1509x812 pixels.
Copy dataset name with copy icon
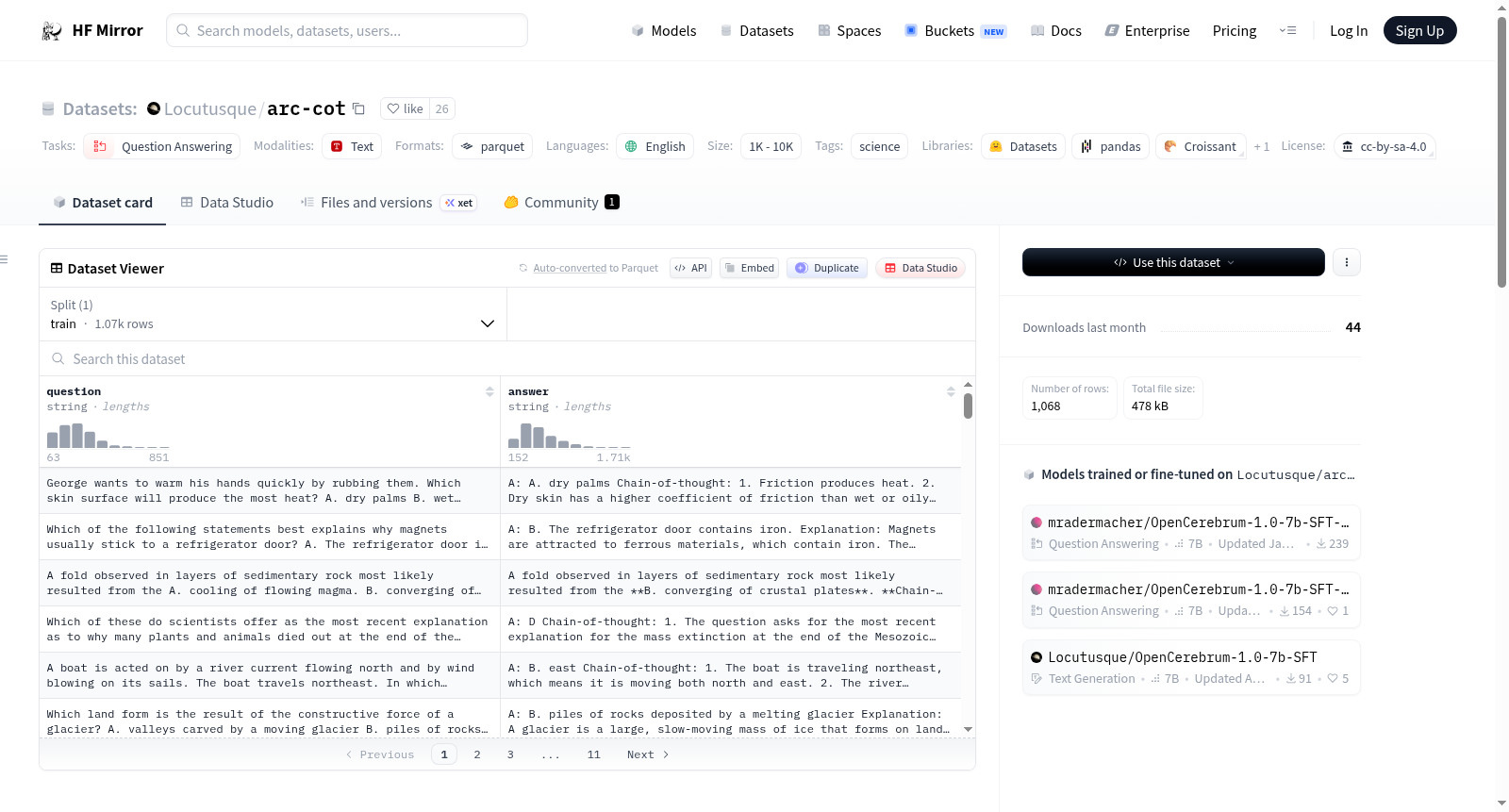tap(358, 108)
